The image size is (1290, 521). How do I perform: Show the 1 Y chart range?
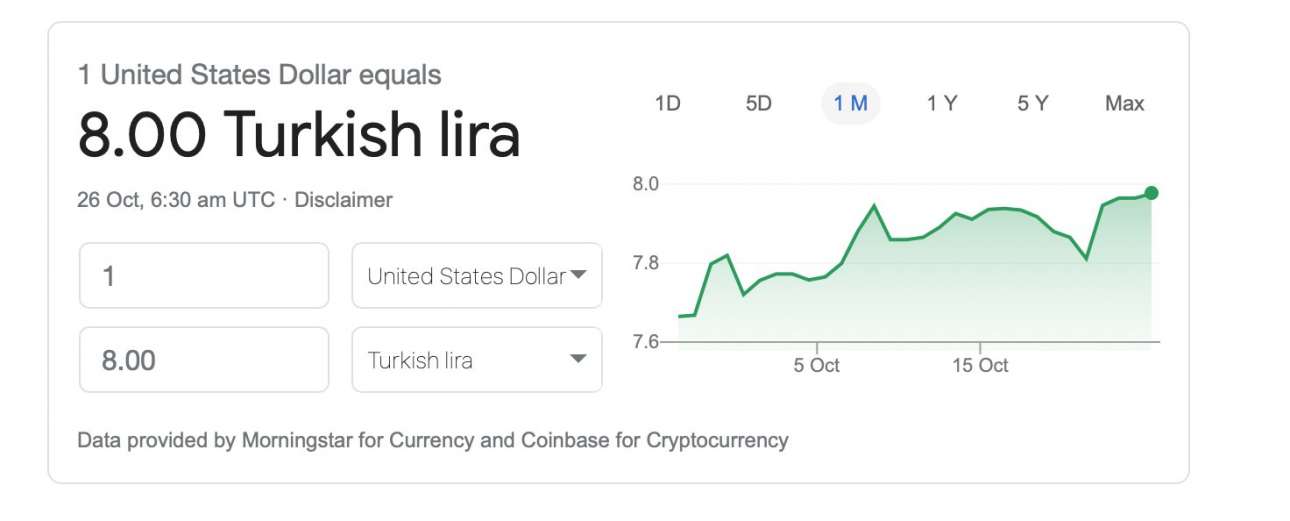point(941,104)
